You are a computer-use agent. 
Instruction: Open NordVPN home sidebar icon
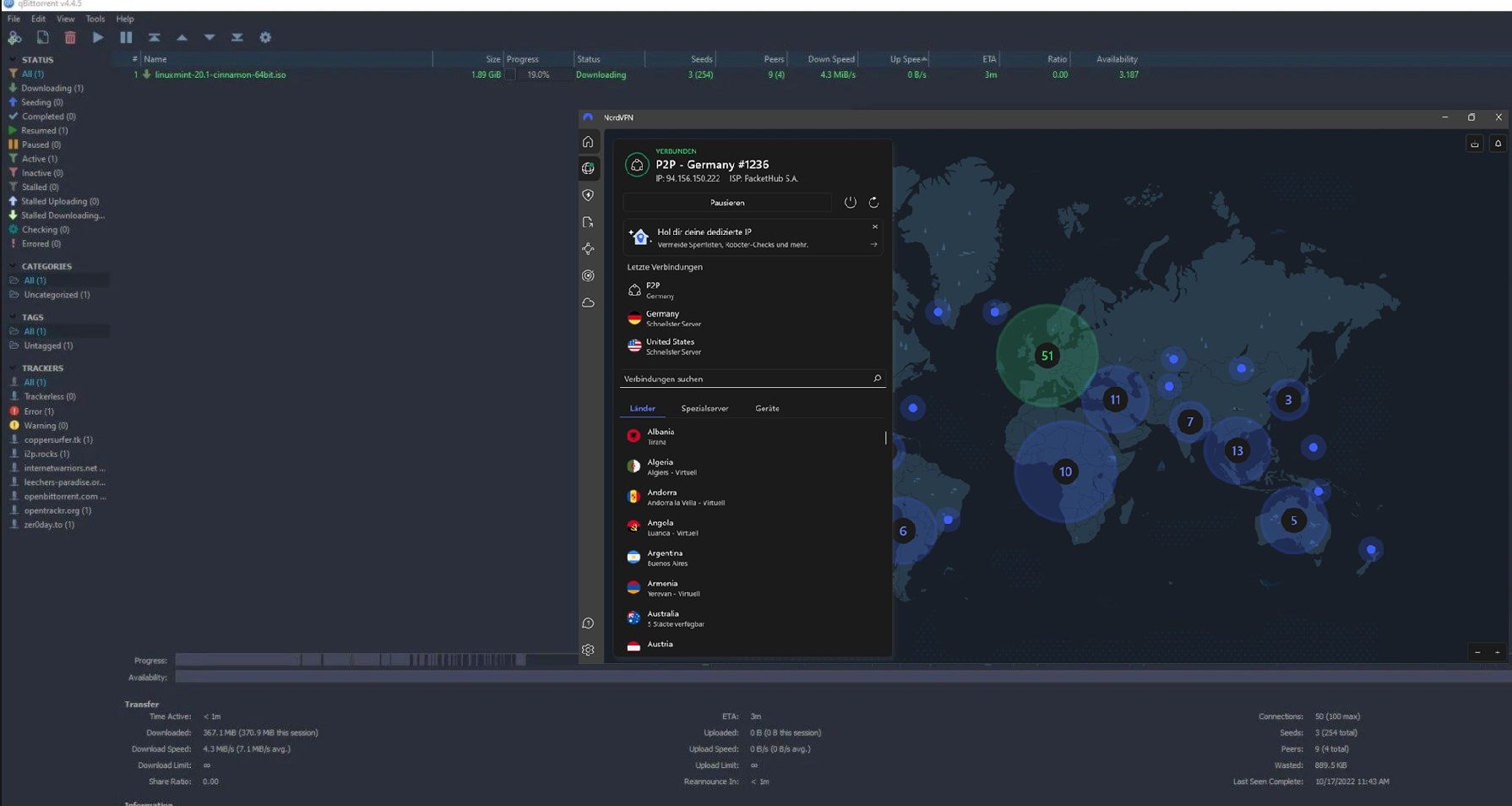(588, 142)
